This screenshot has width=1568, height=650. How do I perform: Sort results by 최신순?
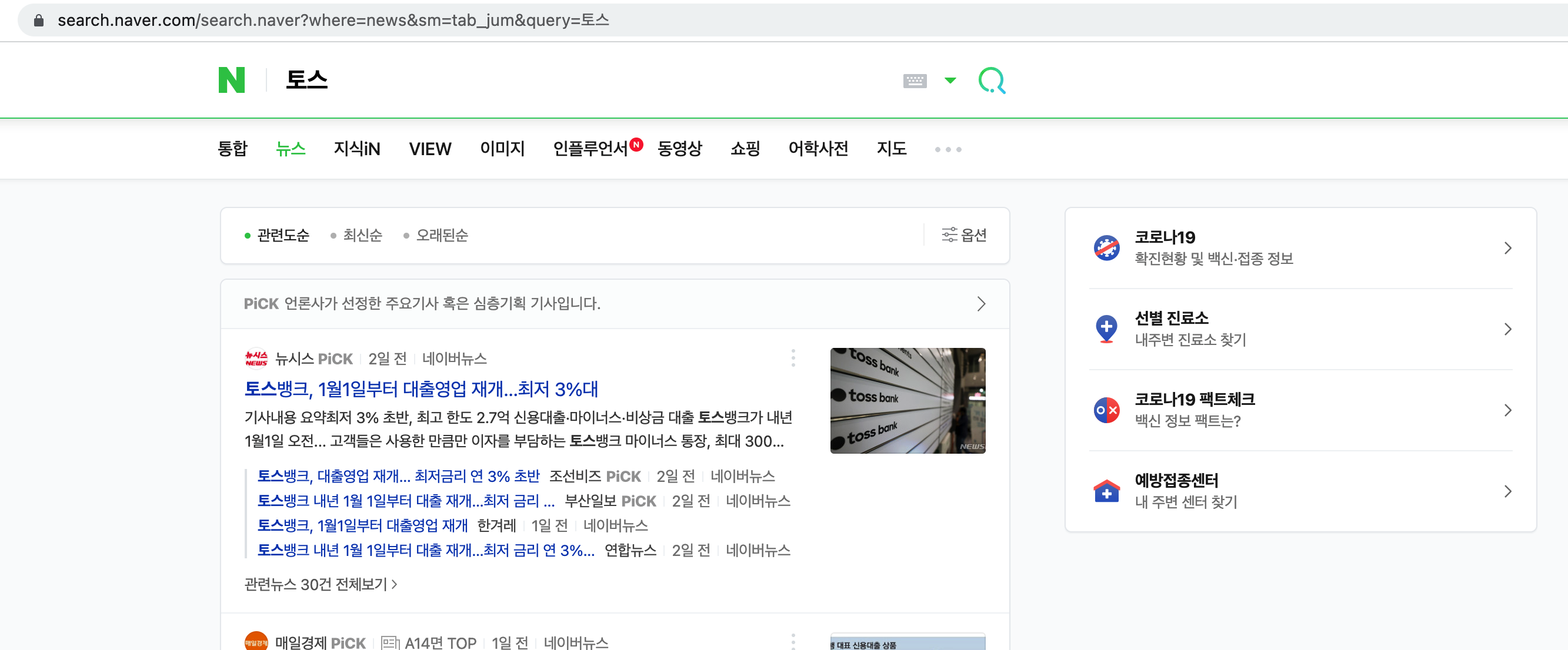pyautogui.click(x=362, y=235)
